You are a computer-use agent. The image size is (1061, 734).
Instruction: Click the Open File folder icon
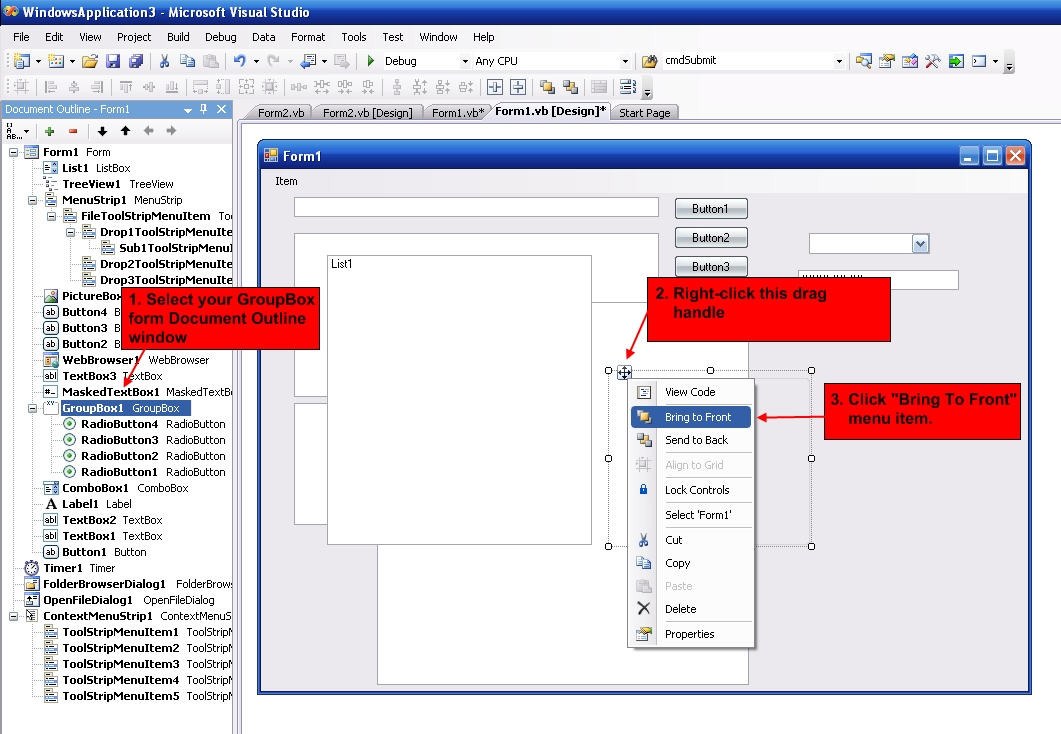point(89,61)
